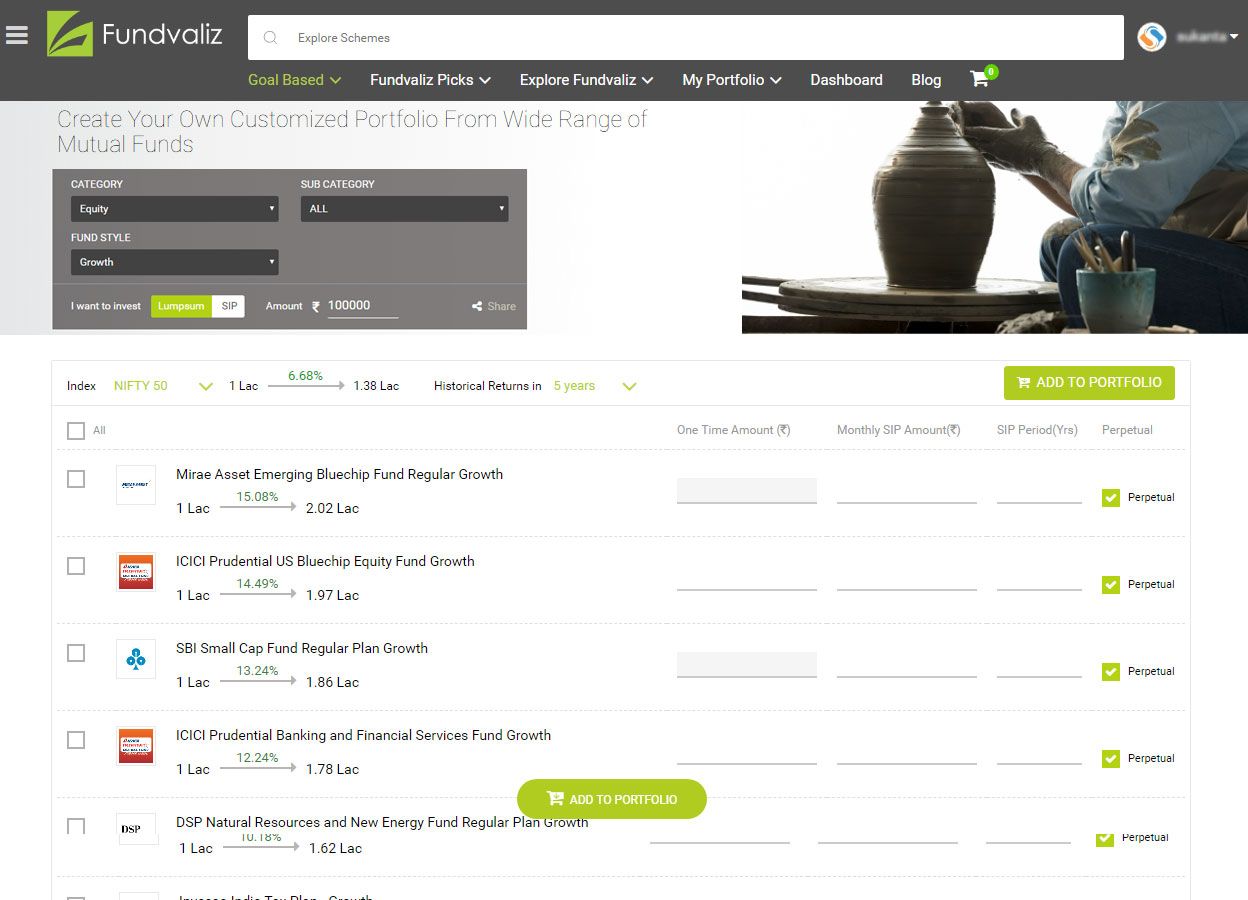Open ICICI Prudential US Bluechip logo
Screen dimensions: 1248x900
[x=136, y=571]
